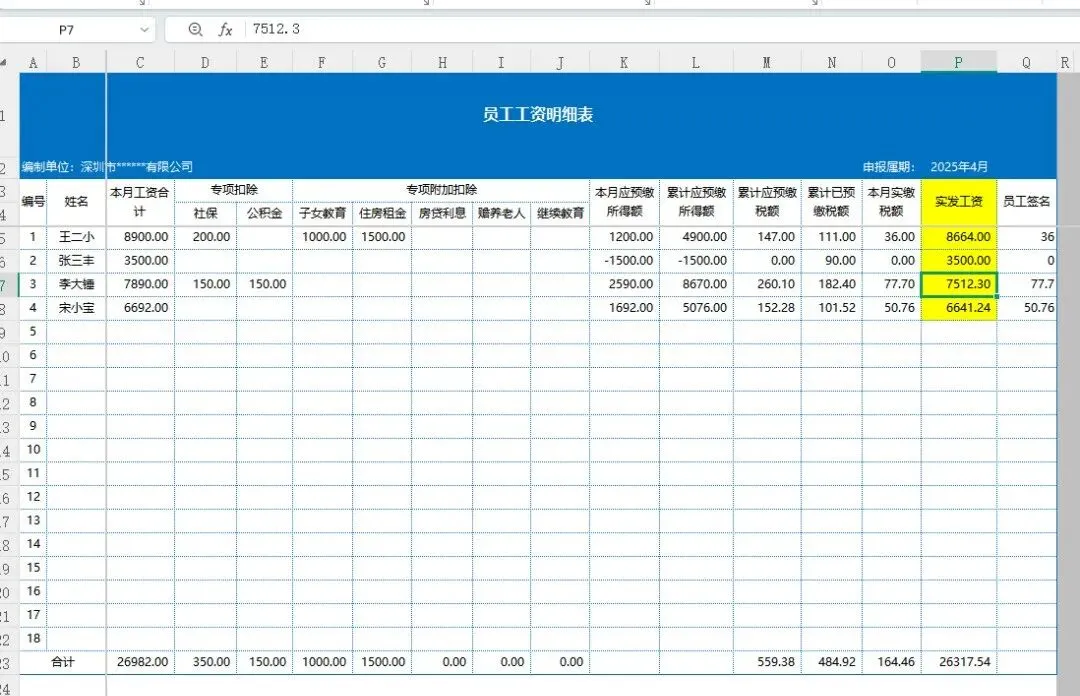The image size is (1080, 696).
Task: Select tax cell 260.10
Action: [767, 284]
